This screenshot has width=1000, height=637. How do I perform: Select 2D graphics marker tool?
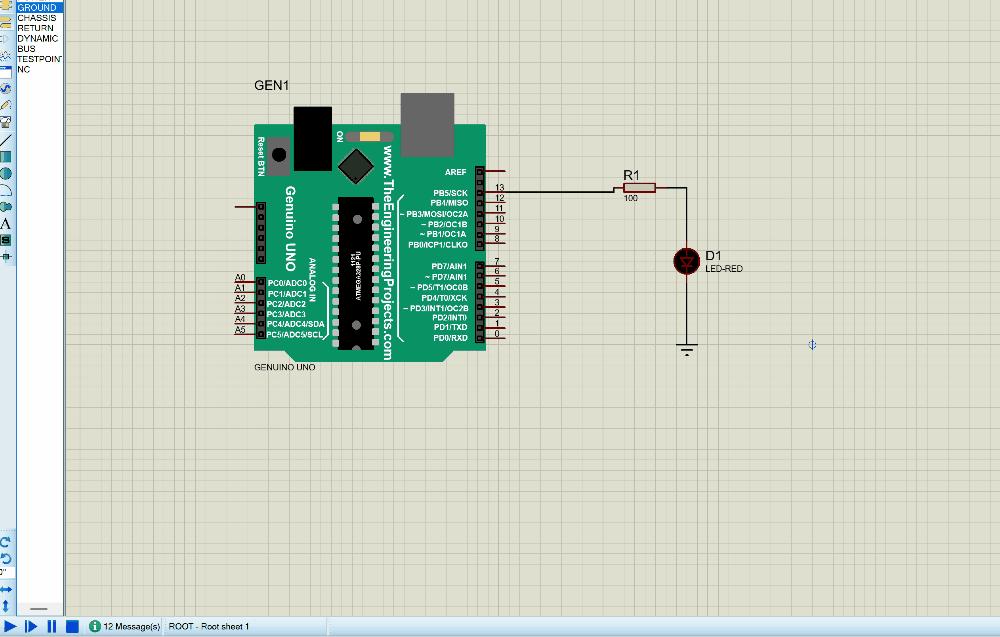tap(6, 257)
